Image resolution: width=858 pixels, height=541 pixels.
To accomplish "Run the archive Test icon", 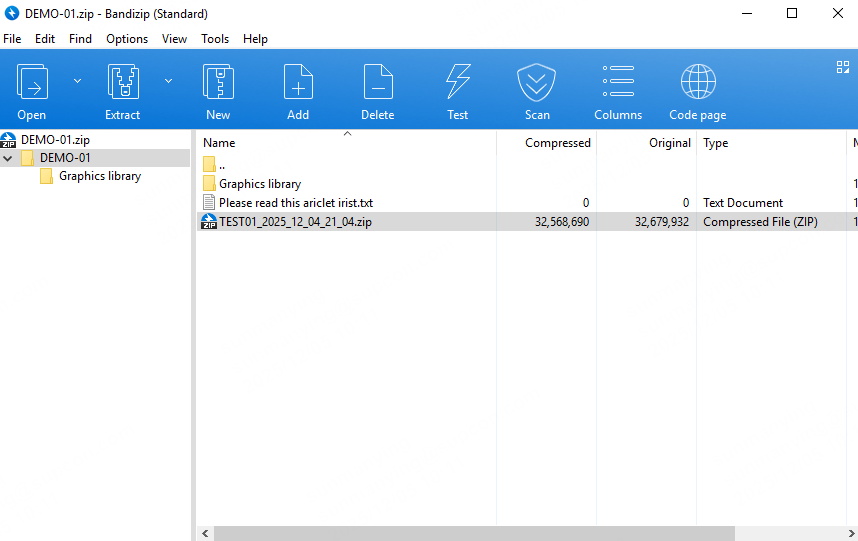I will coord(457,82).
